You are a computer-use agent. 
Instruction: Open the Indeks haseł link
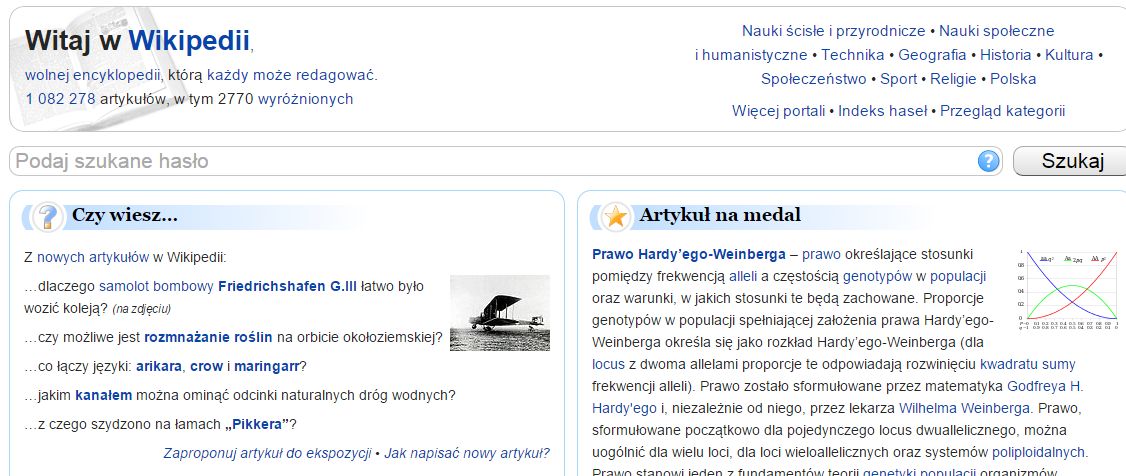[x=883, y=111]
